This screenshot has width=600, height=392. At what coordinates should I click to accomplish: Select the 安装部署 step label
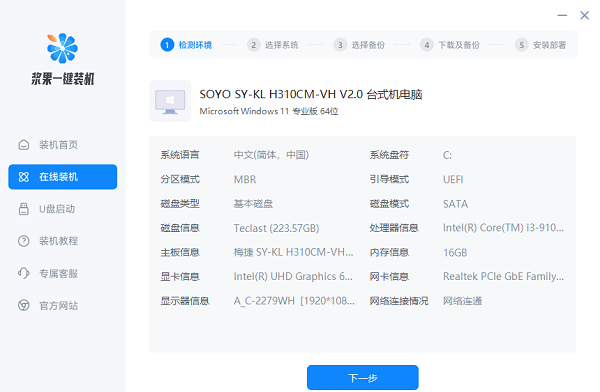coord(549,45)
